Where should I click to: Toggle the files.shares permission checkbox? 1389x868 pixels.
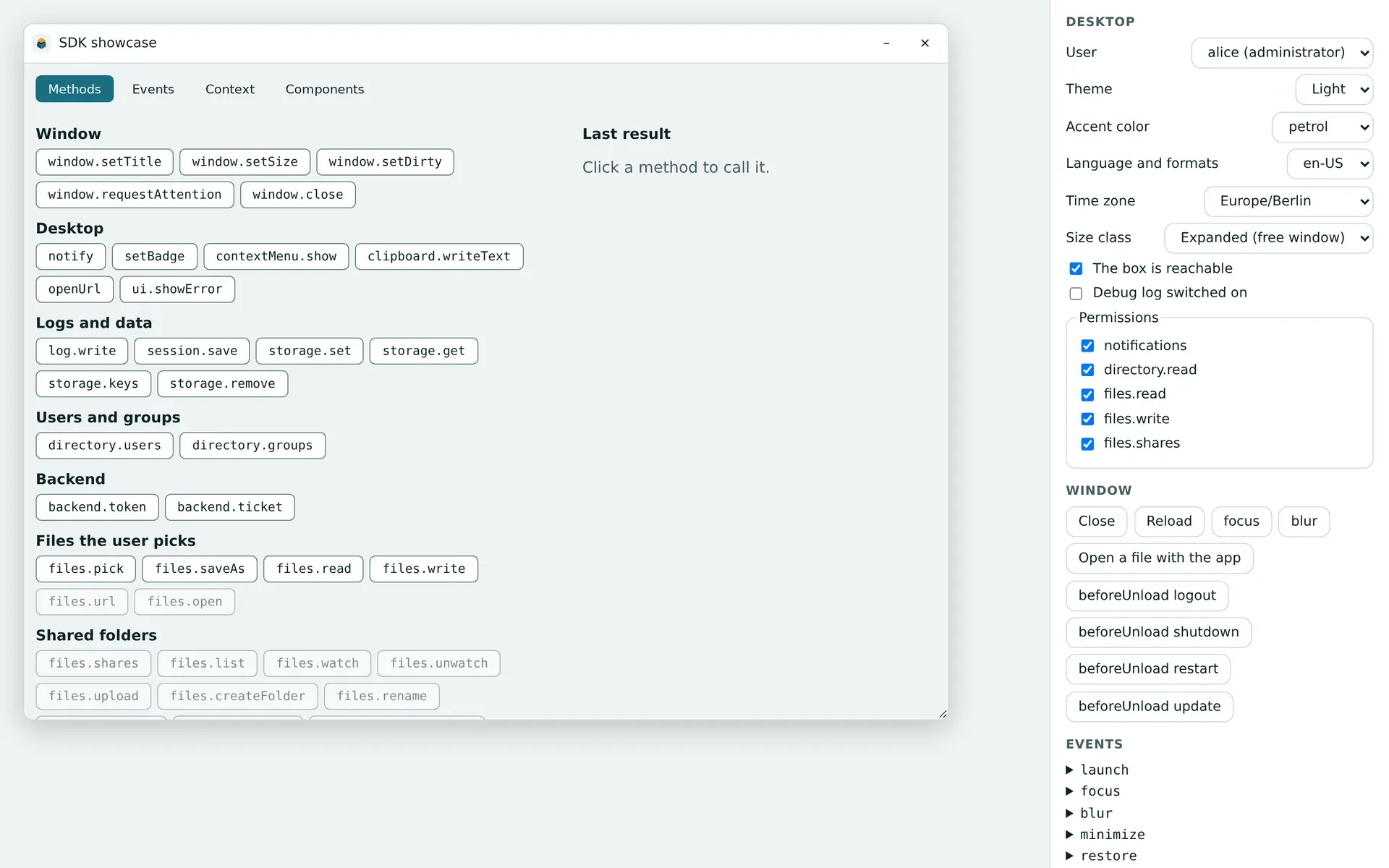coord(1087,443)
